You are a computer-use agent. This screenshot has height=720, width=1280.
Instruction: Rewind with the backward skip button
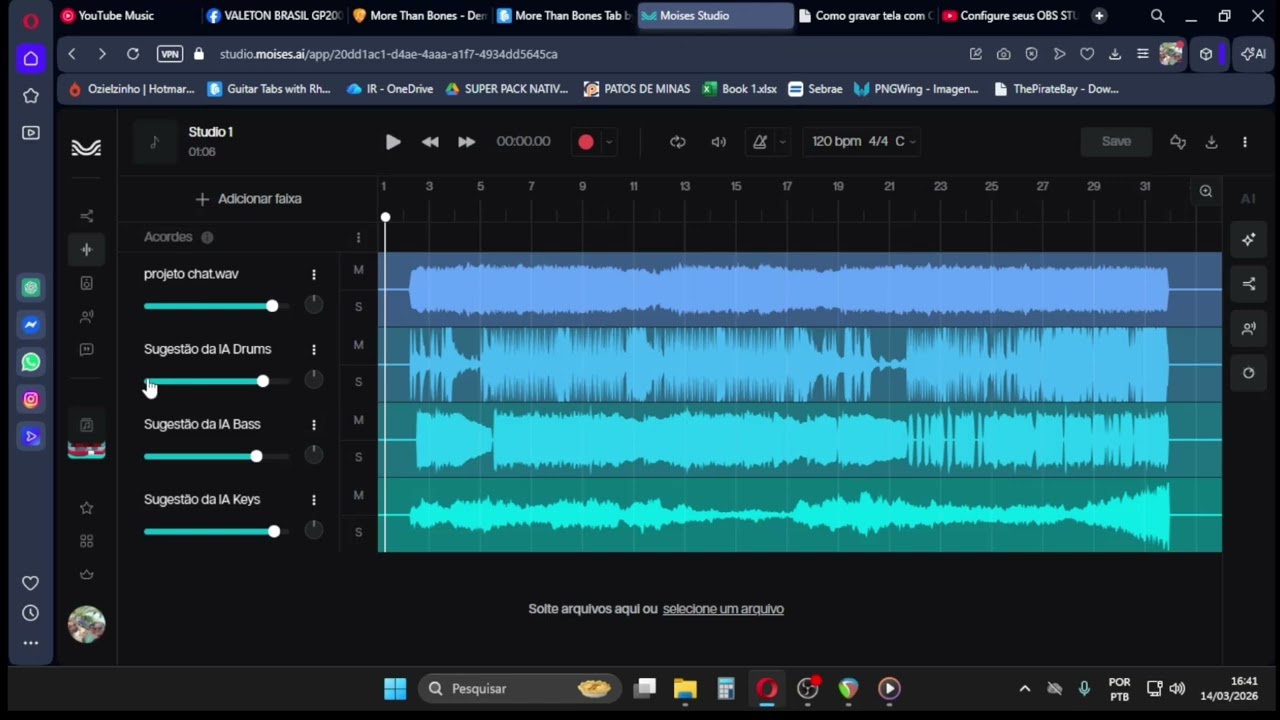coord(430,142)
